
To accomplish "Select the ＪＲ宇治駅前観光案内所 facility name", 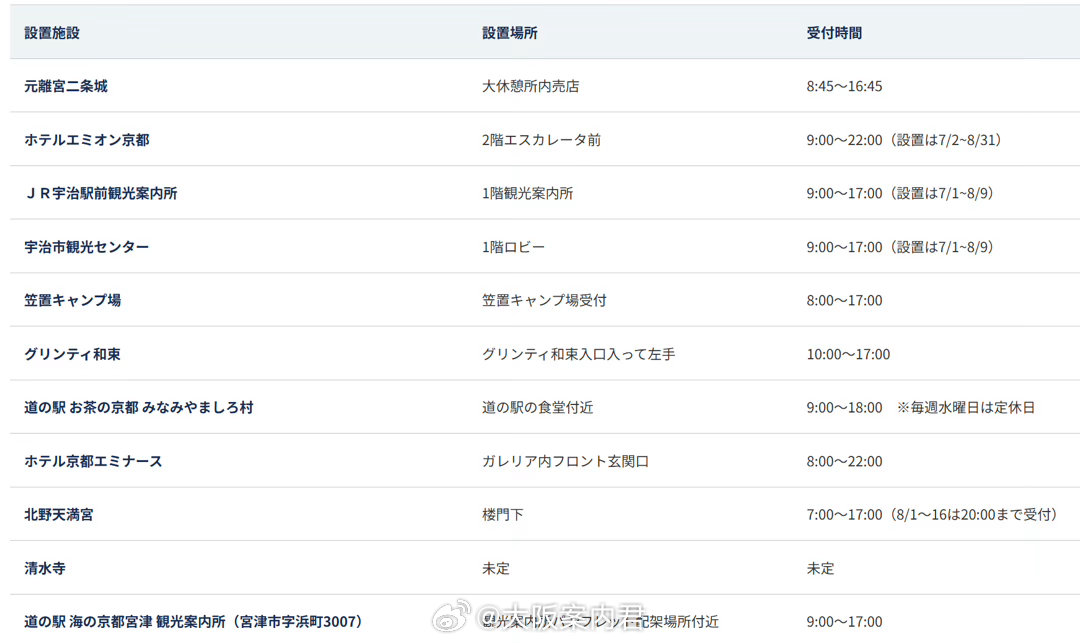I will coord(101,193).
